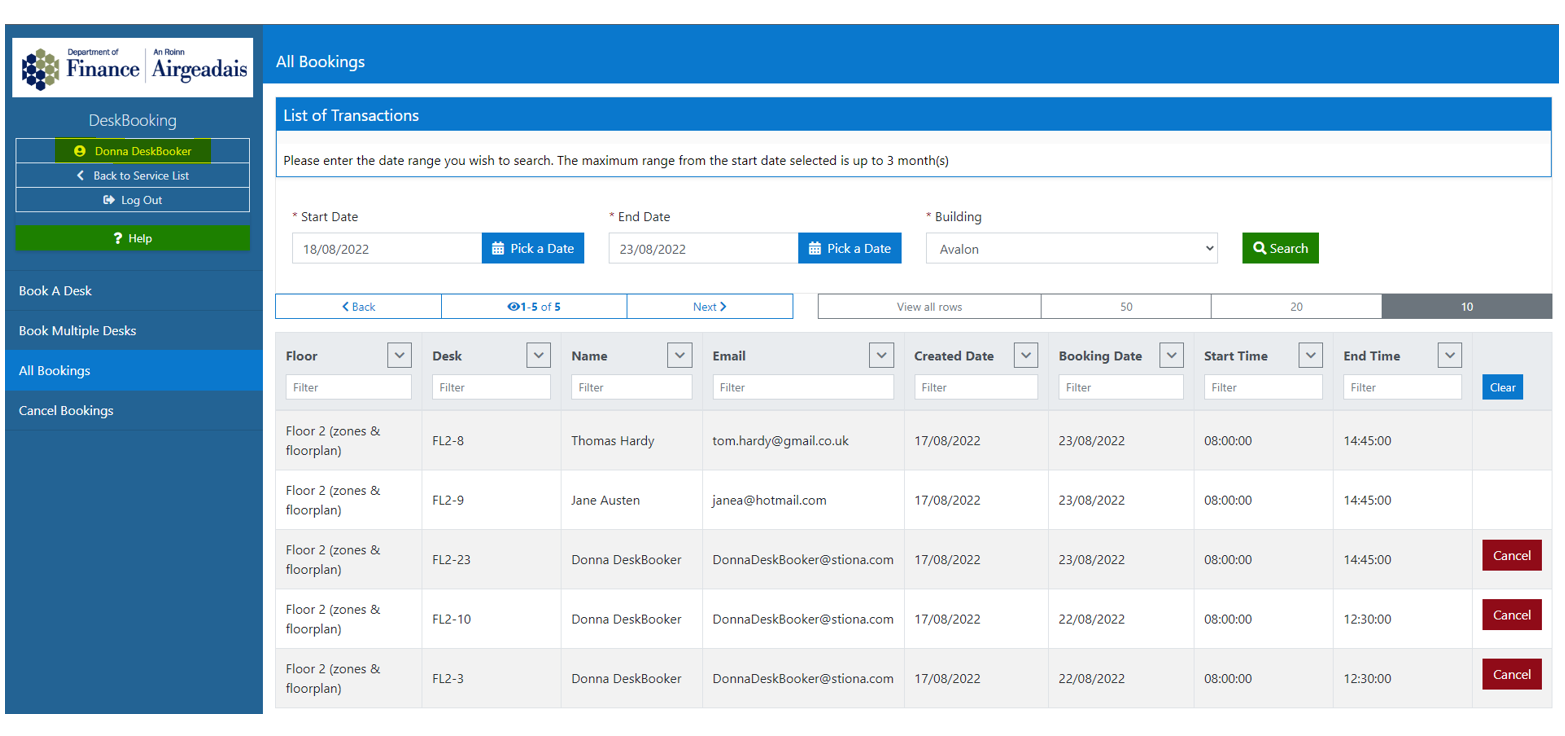Image resolution: width=1565 pixels, height=736 pixels.
Task: Open the End Time column dropdown
Action: point(1450,355)
